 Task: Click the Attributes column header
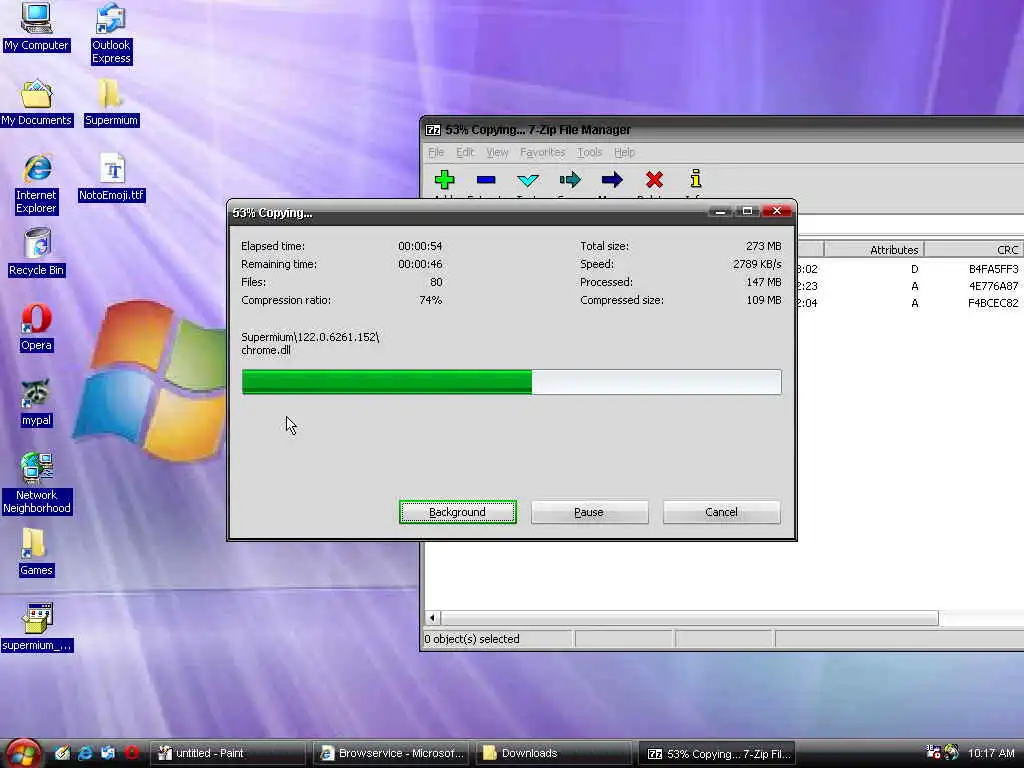coord(874,249)
